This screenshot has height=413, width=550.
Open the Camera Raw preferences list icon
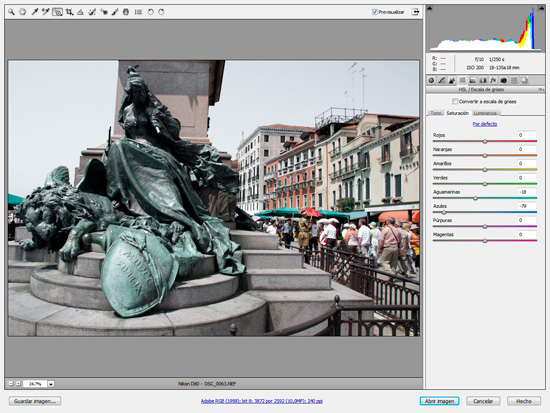point(138,12)
